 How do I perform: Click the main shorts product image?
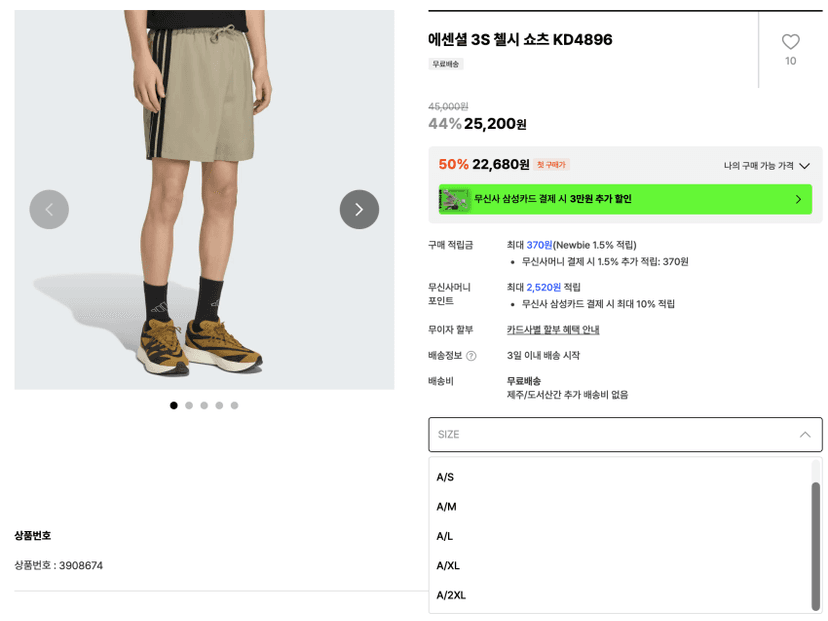point(204,200)
